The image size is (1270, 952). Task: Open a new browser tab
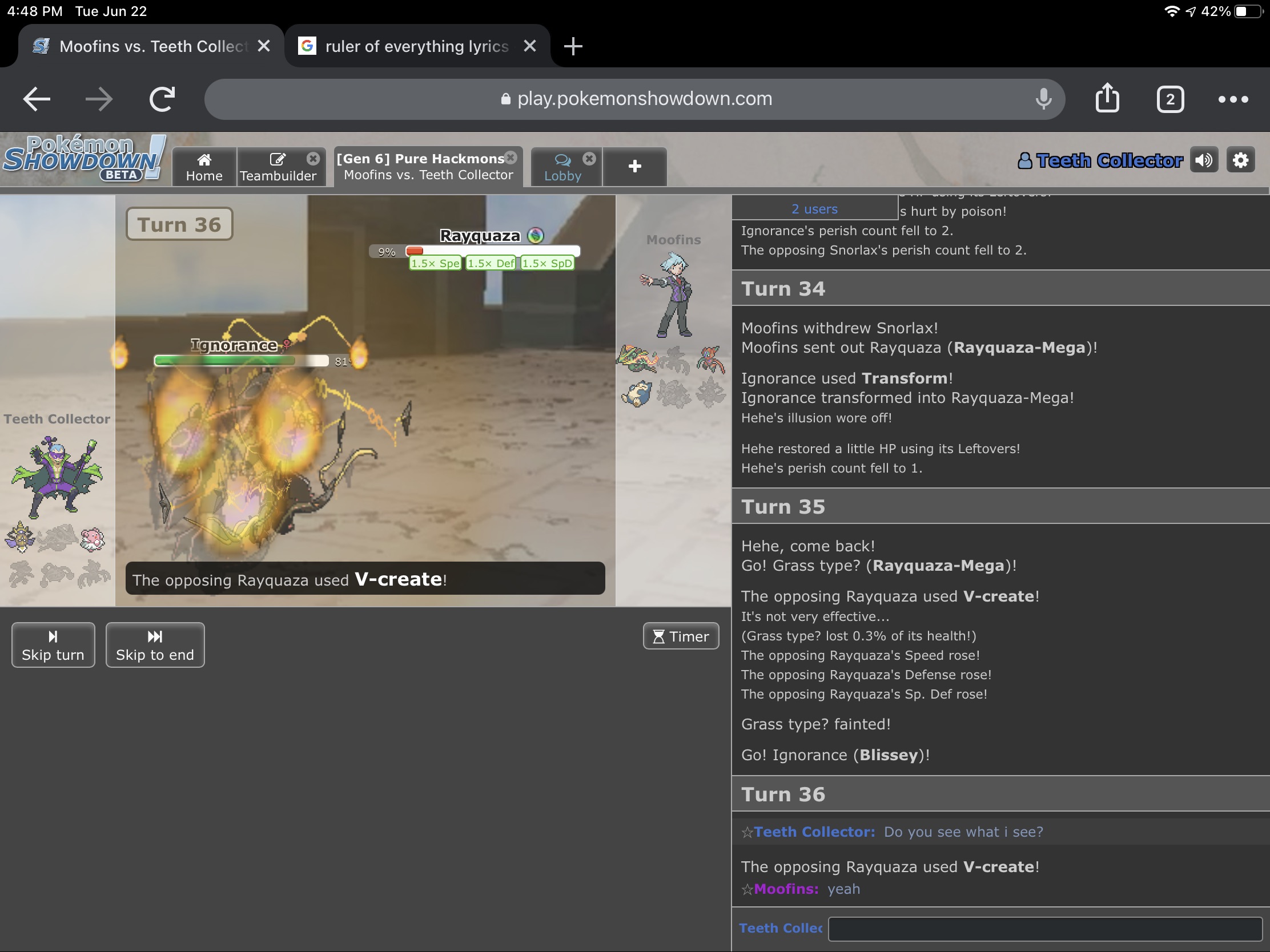(x=573, y=46)
